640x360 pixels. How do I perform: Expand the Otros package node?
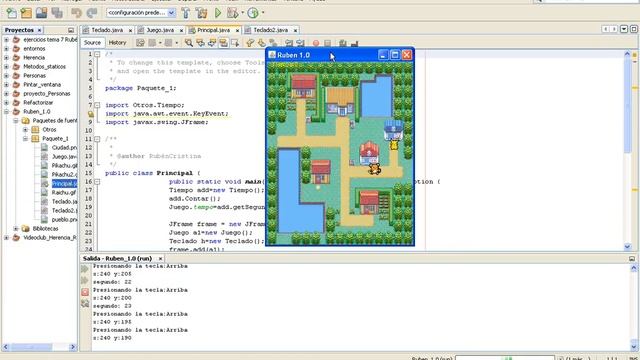pos(25,129)
